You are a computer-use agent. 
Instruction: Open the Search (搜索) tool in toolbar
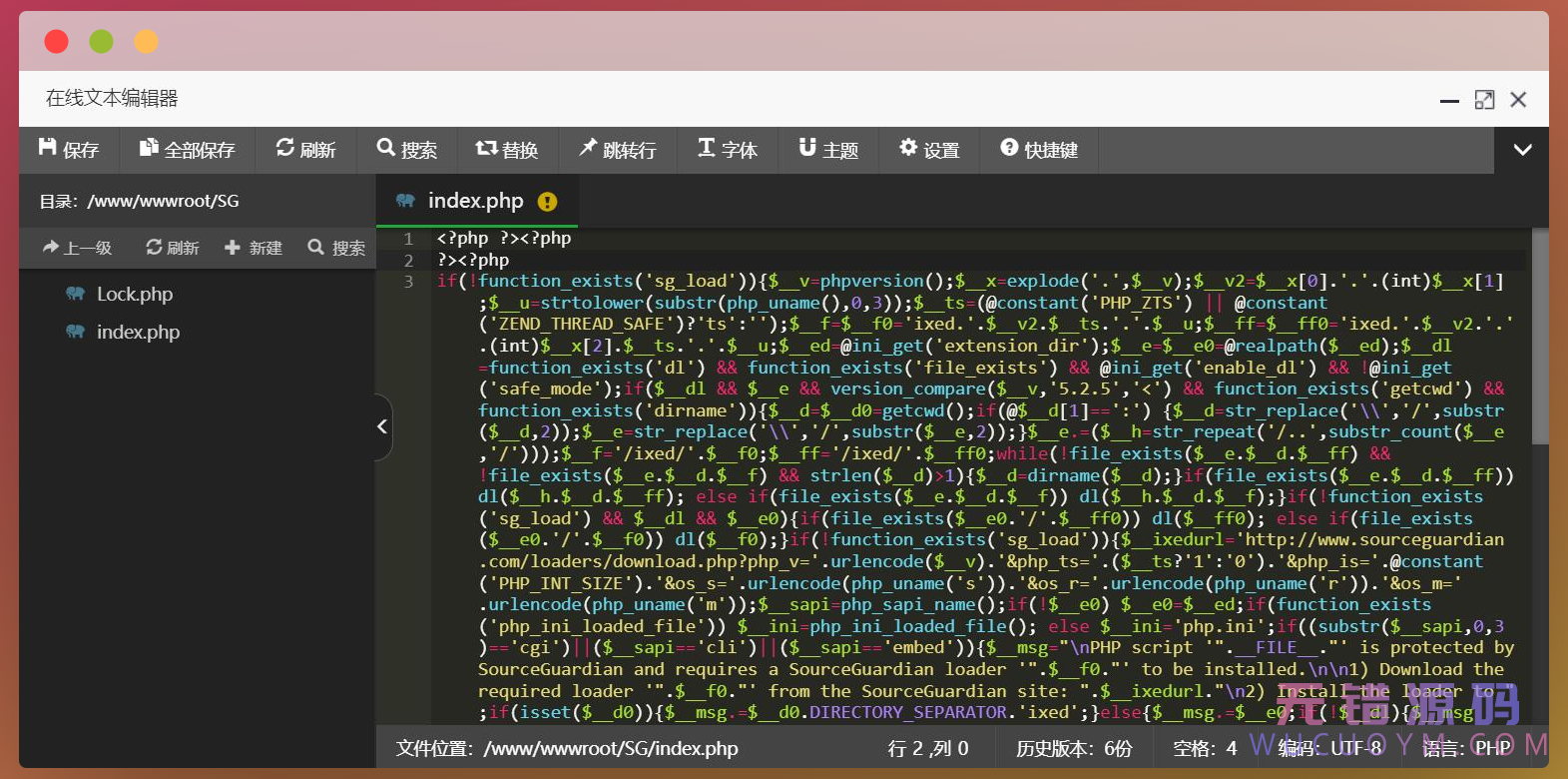[x=407, y=150]
